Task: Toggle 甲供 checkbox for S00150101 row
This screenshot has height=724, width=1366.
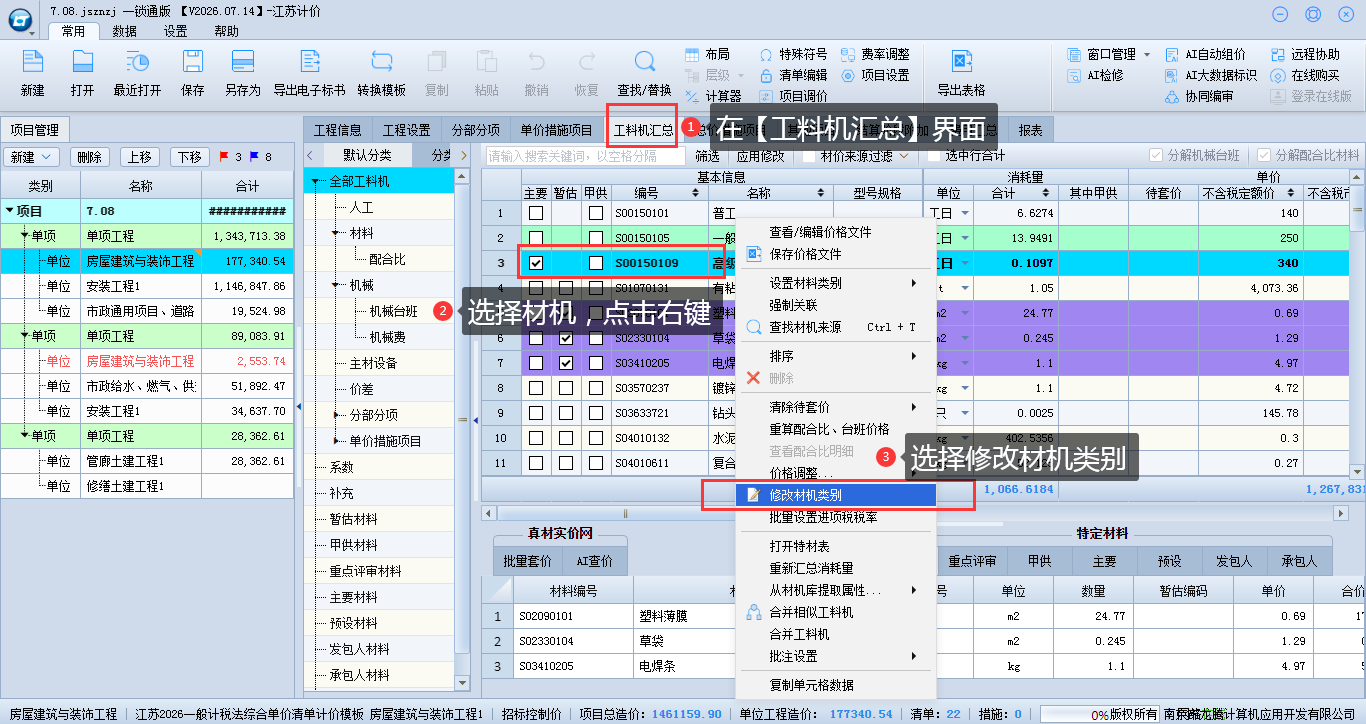Action: coord(596,212)
